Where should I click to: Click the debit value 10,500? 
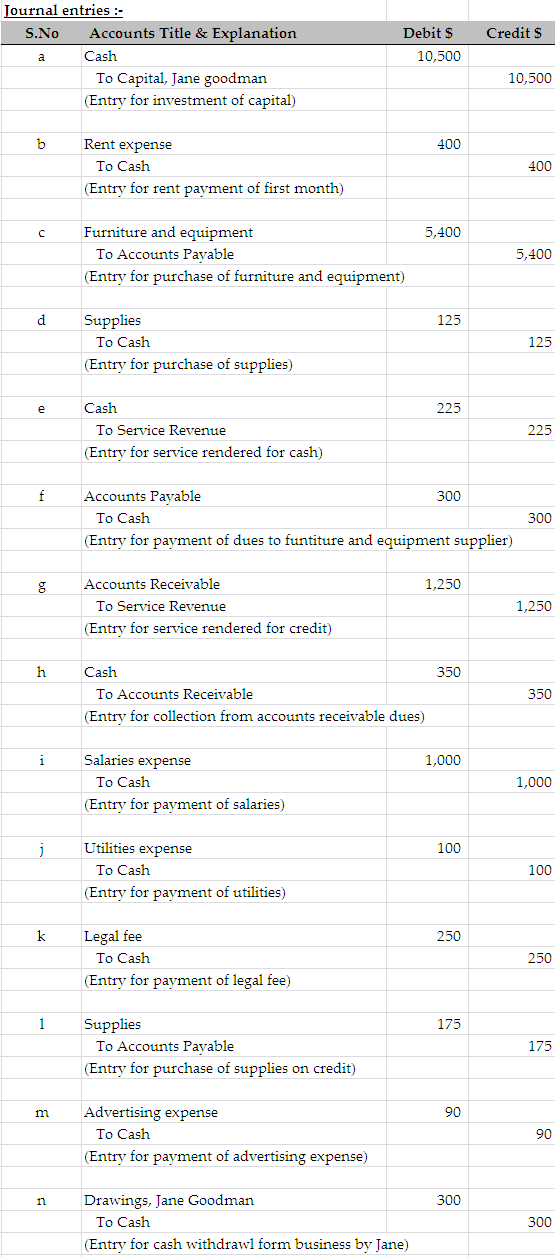(x=439, y=56)
